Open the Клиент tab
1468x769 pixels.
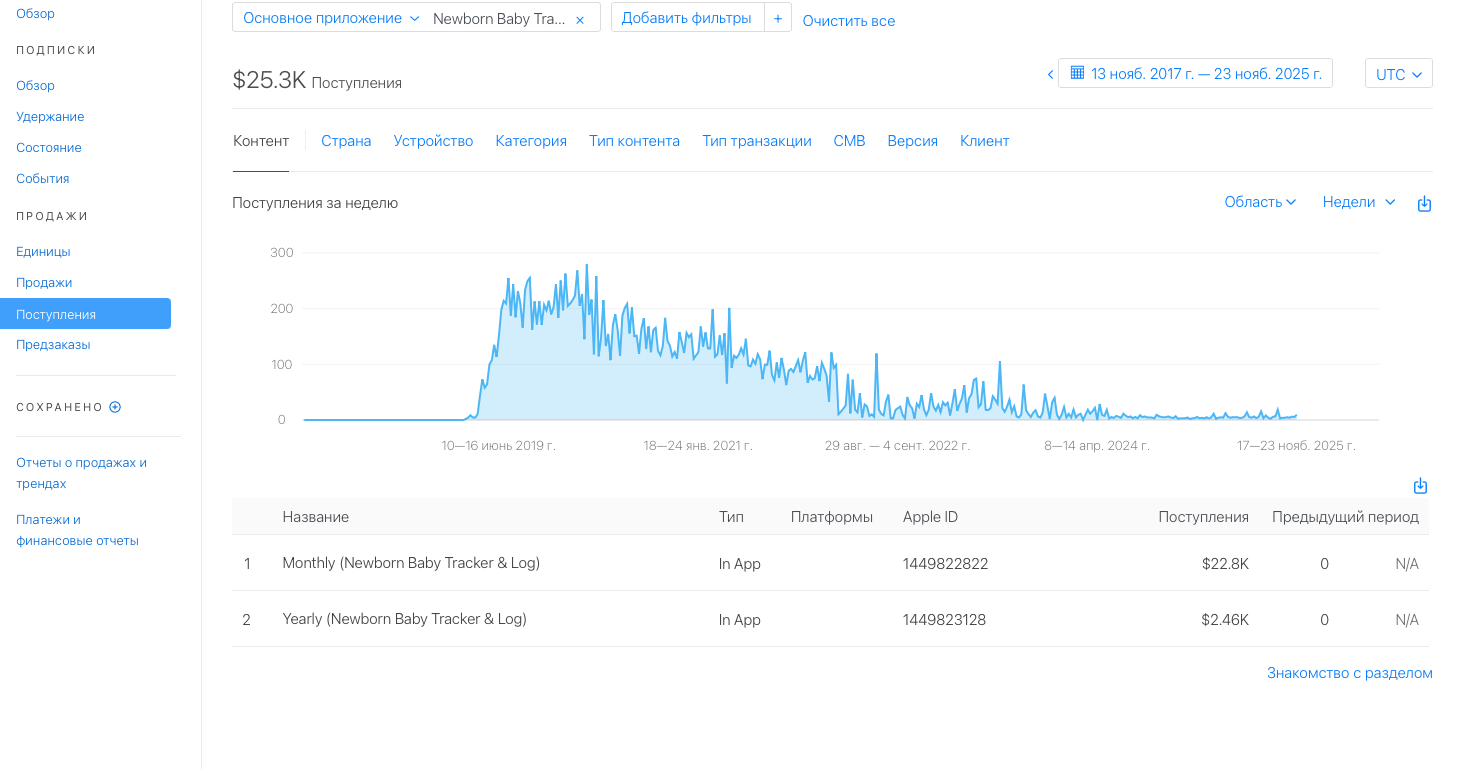[x=985, y=141]
